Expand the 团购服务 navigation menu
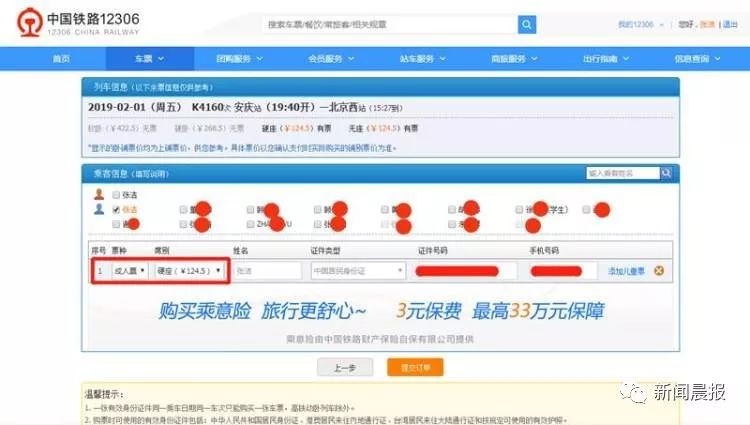Image resolution: width=750 pixels, height=425 pixels. coord(239,59)
